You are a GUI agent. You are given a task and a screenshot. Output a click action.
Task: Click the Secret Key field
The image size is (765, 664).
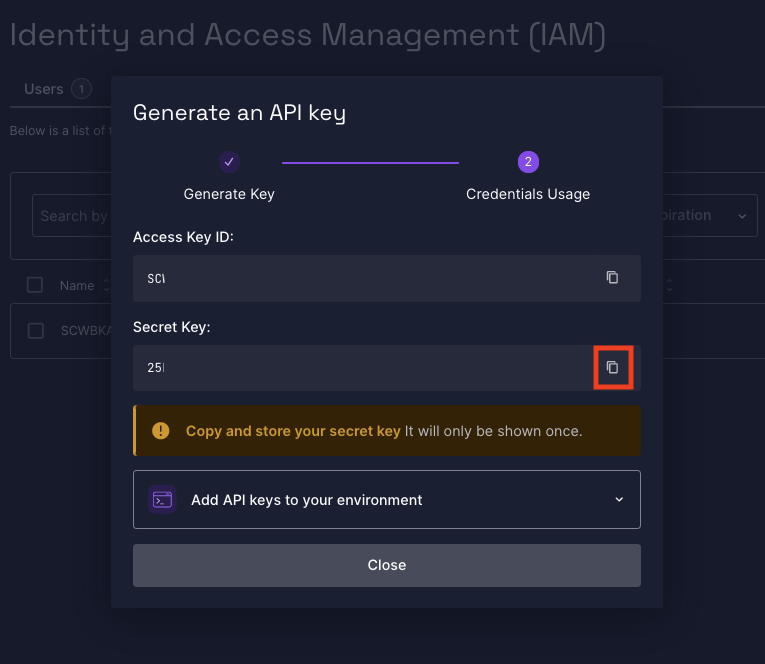point(386,368)
